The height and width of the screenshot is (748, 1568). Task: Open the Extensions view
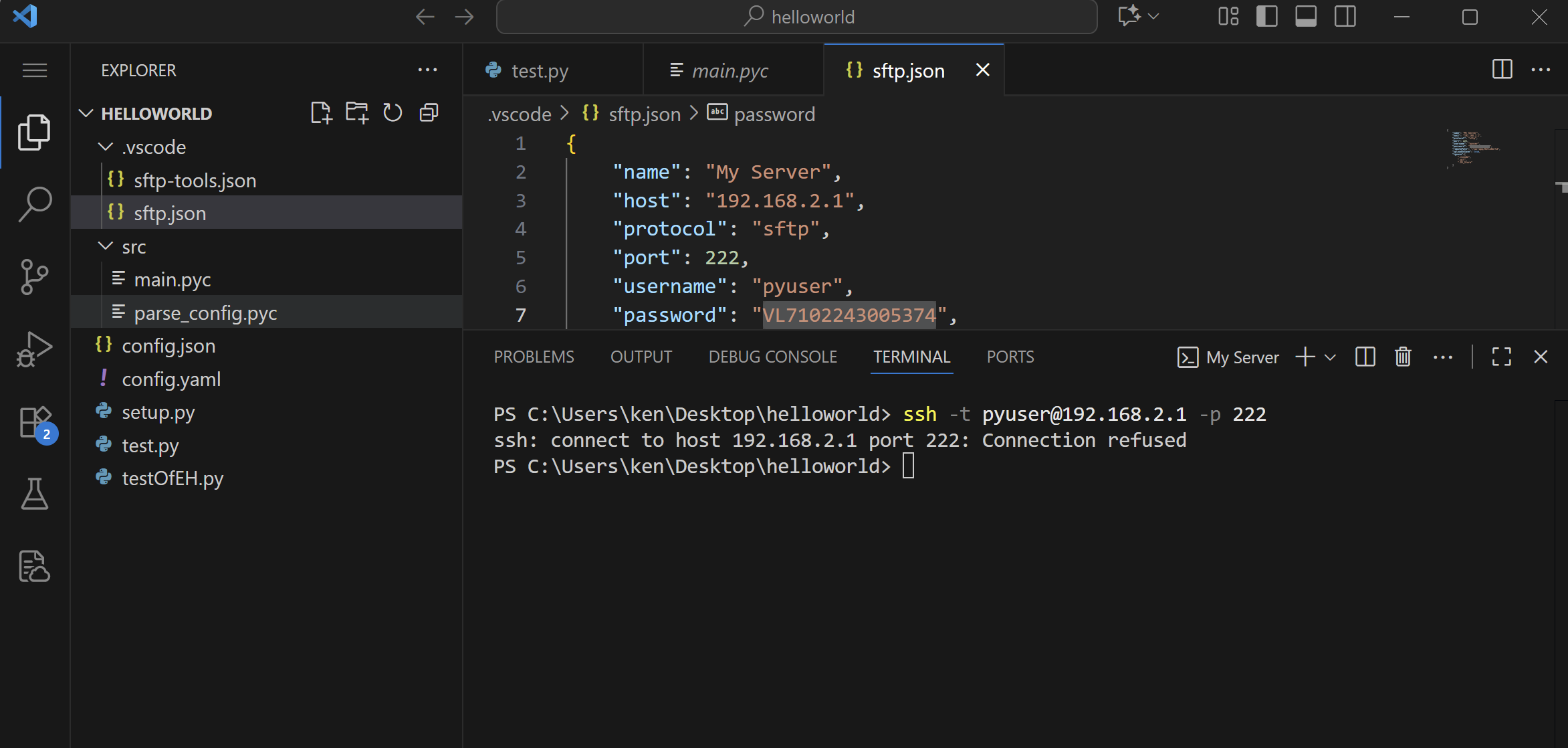tap(34, 422)
